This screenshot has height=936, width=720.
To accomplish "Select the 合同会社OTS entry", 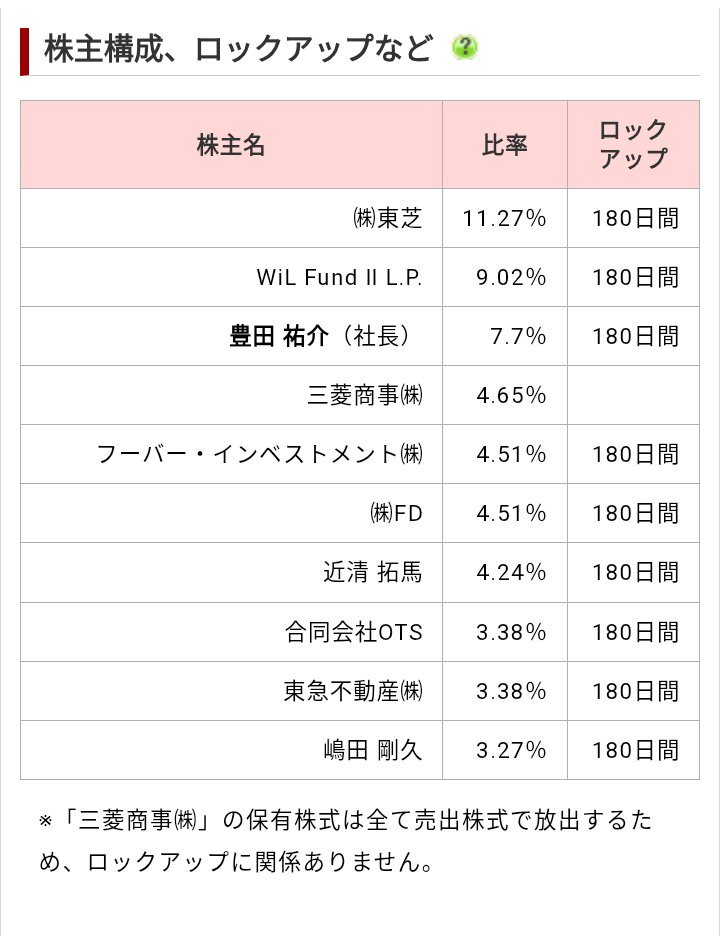I will 353,632.
